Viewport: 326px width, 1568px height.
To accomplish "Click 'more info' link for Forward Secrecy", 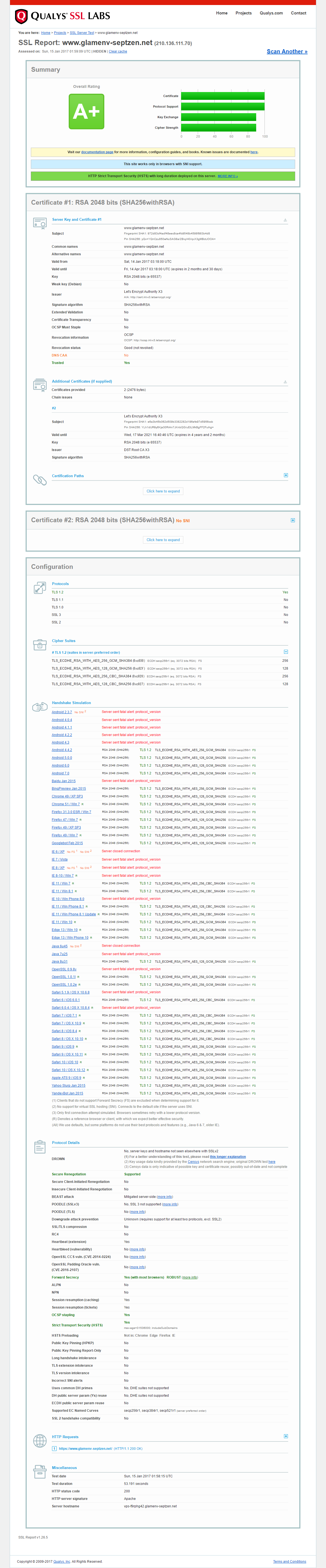I will tap(189, 1278).
